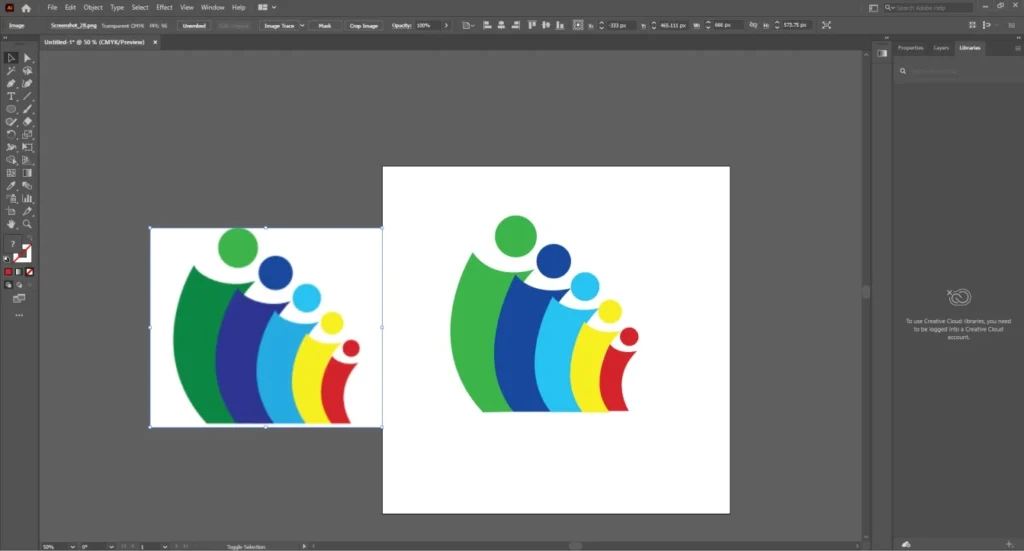Open the Effect menu
The width and height of the screenshot is (1024, 551).
pyautogui.click(x=164, y=8)
